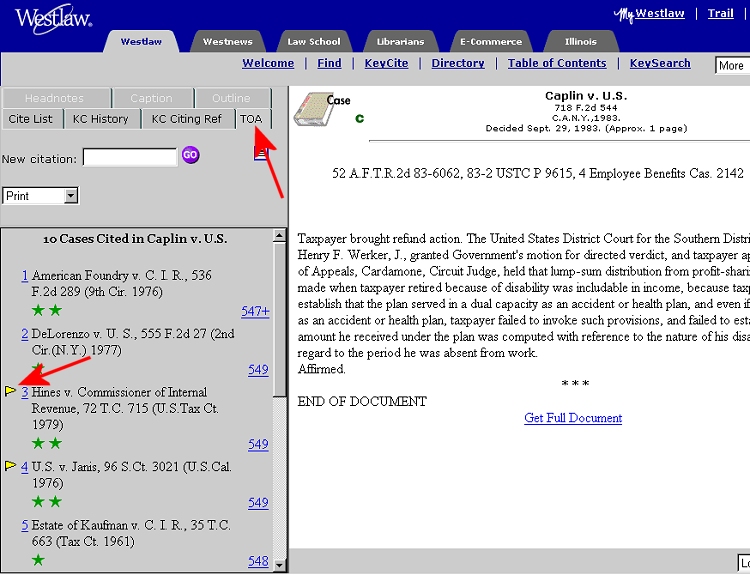The height and width of the screenshot is (575, 750).
Task: Click Get Full Document link
Action: pyautogui.click(x=573, y=418)
